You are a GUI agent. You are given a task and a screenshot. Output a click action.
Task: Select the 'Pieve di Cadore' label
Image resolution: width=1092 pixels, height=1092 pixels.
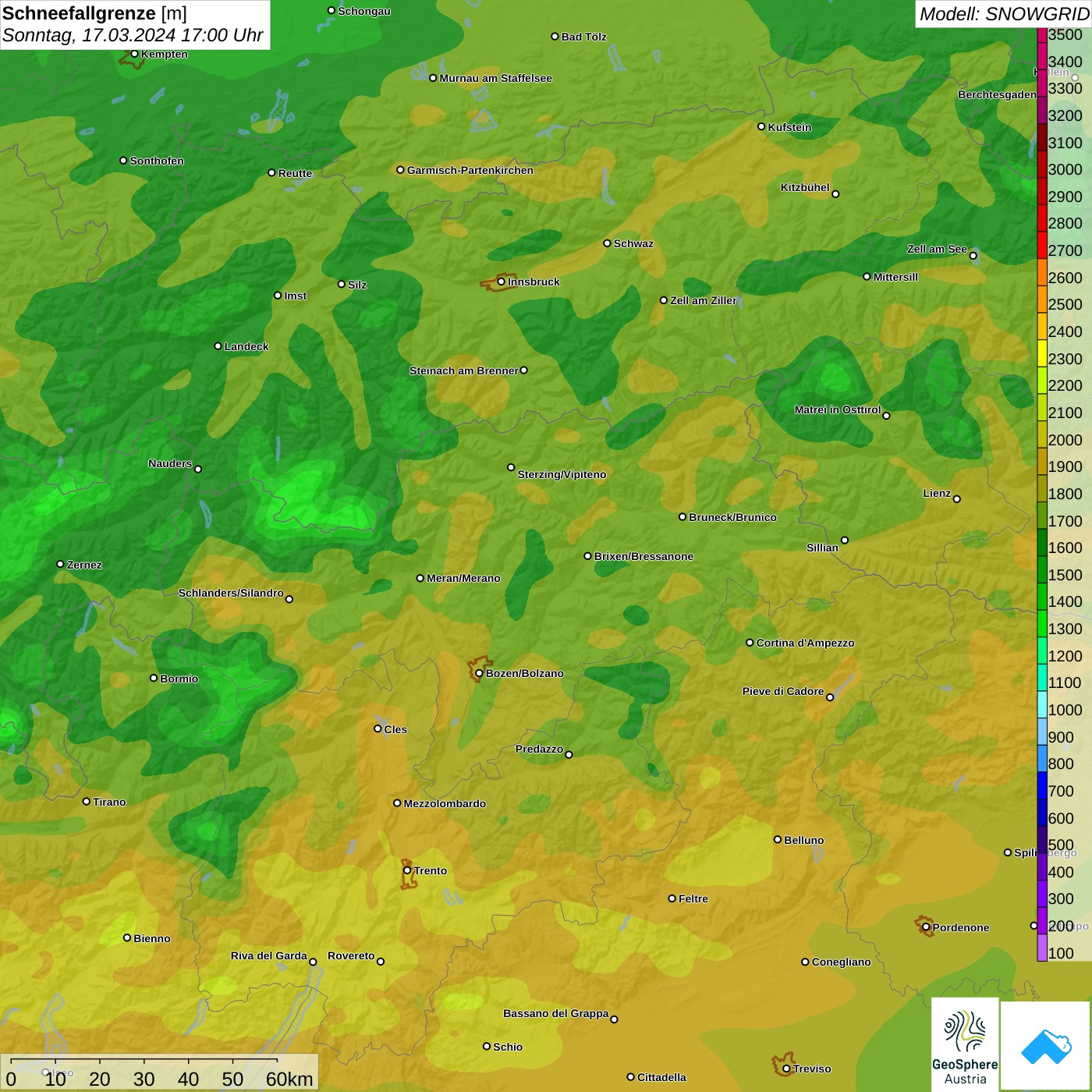click(x=783, y=691)
